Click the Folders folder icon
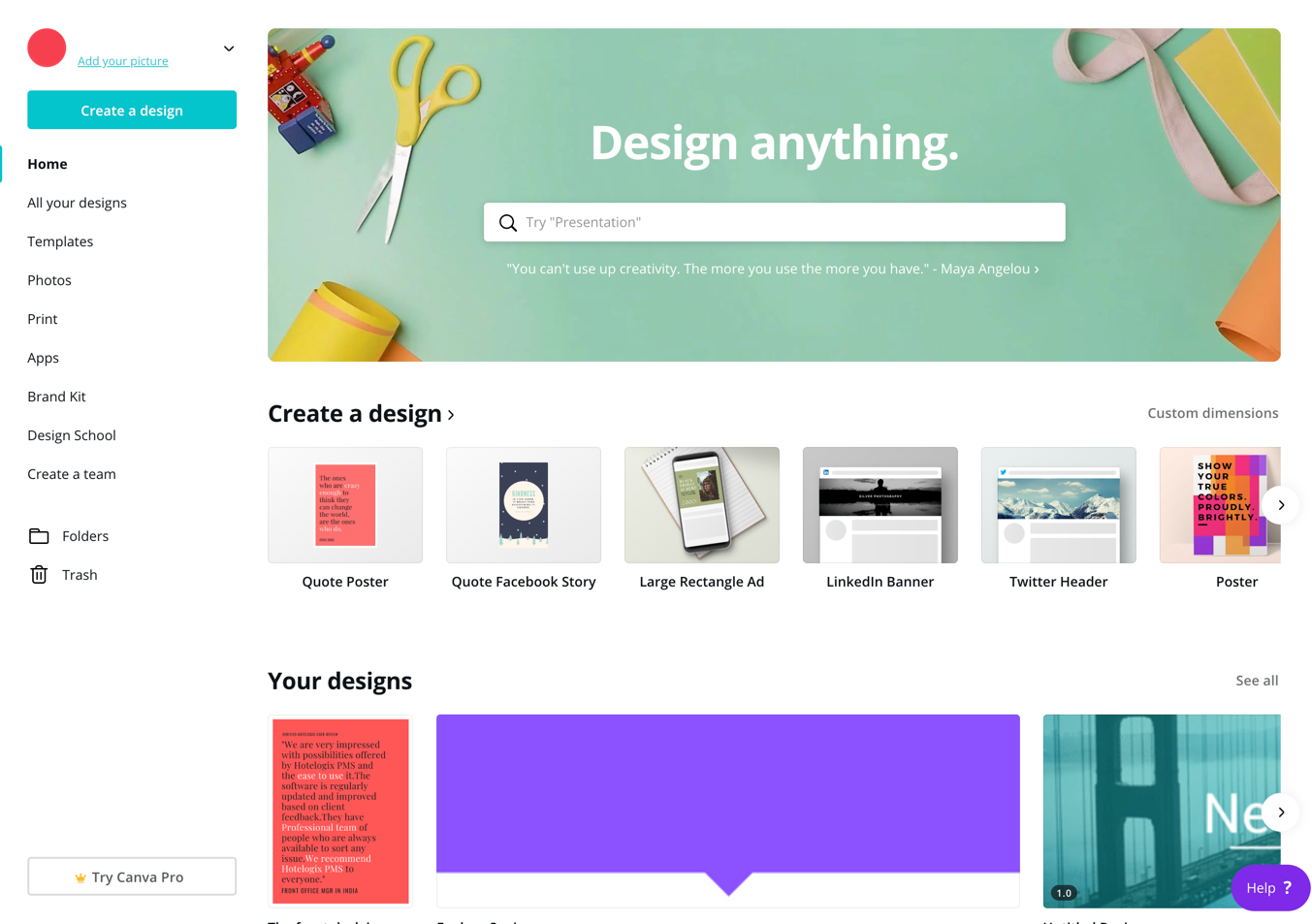Image resolution: width=1312 pixels, height=924 pixels. pyautogui.click(x=39, y=536)
